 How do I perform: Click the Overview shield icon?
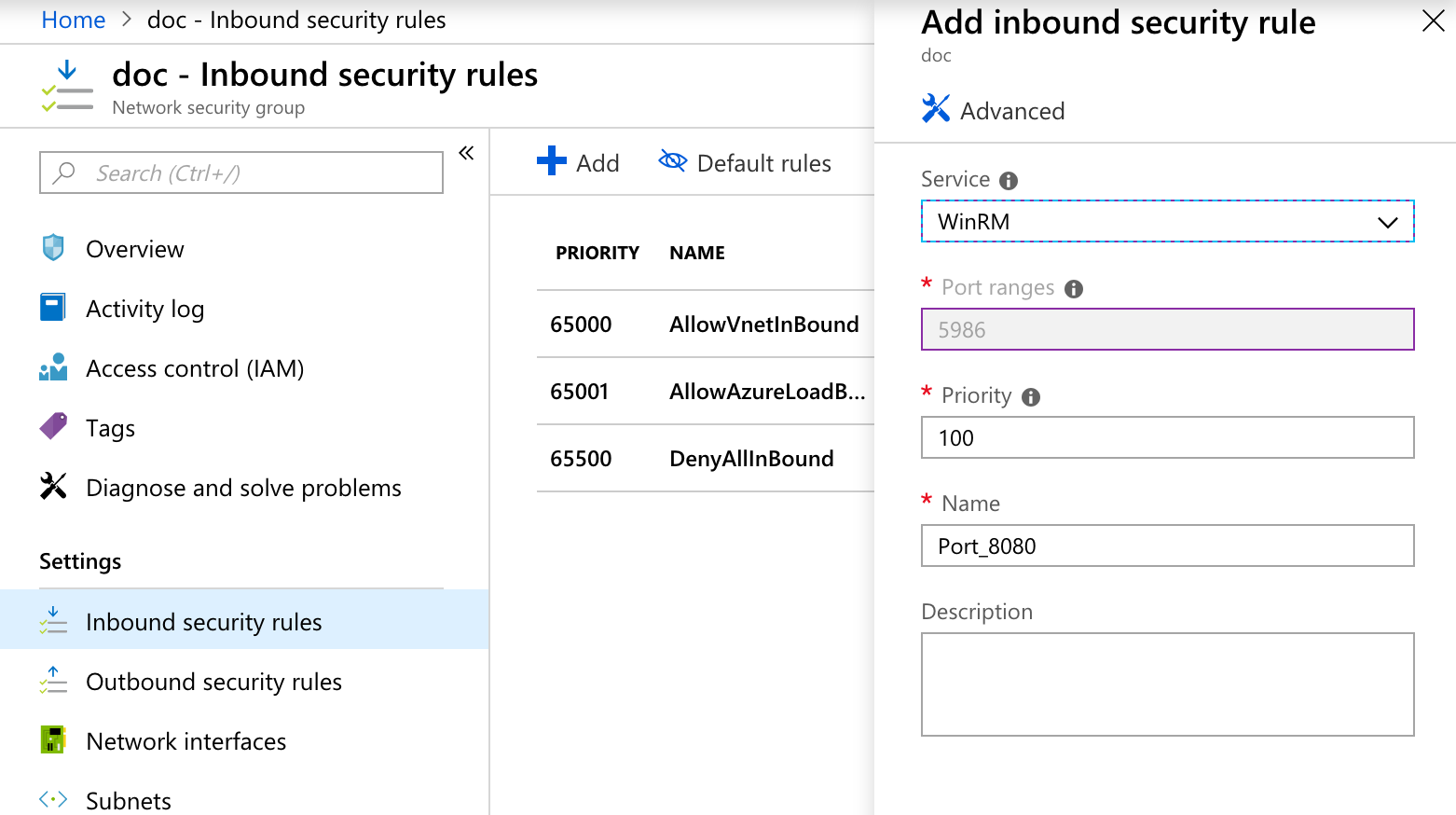(x=53, y=248)
